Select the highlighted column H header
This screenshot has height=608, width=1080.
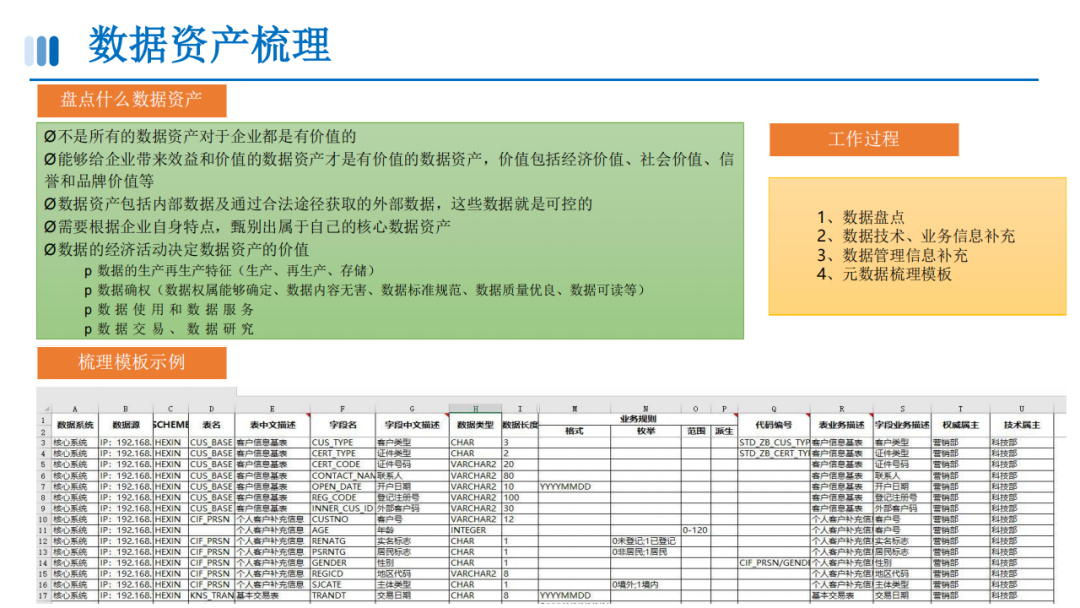tap(475, 408)
